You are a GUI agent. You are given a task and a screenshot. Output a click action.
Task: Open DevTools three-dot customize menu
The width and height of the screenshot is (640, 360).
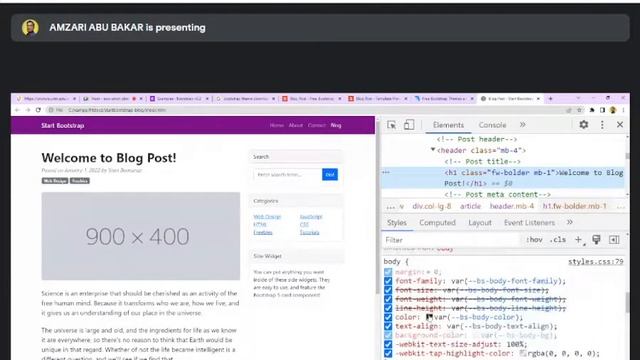[602, 124]
